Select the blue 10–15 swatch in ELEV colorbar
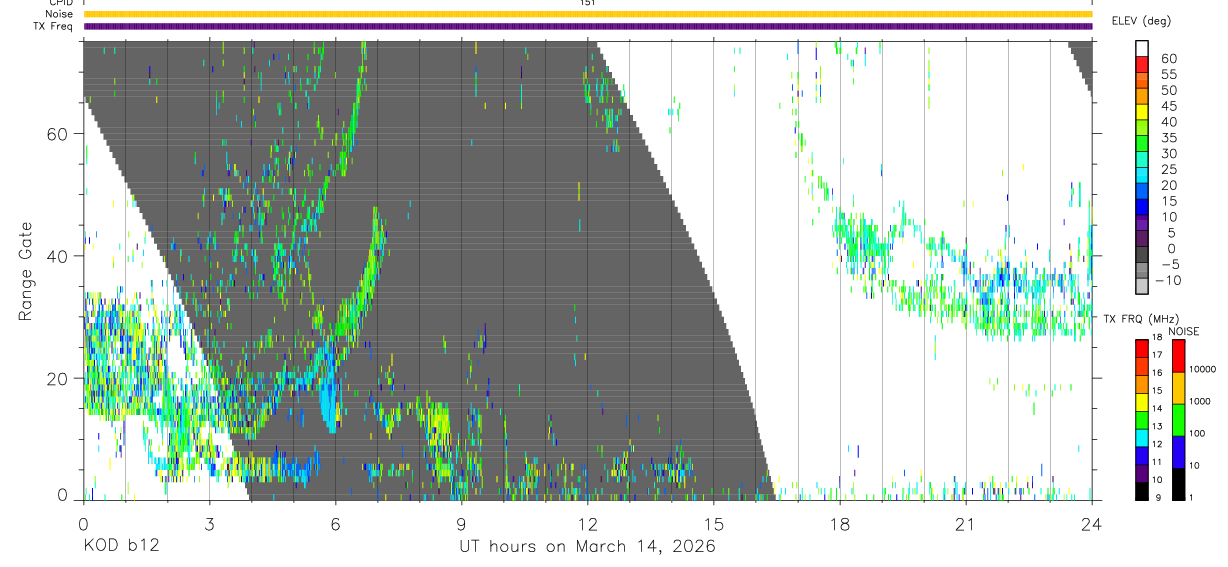The image size is (1228, 567). click(x=1141, y=208)
